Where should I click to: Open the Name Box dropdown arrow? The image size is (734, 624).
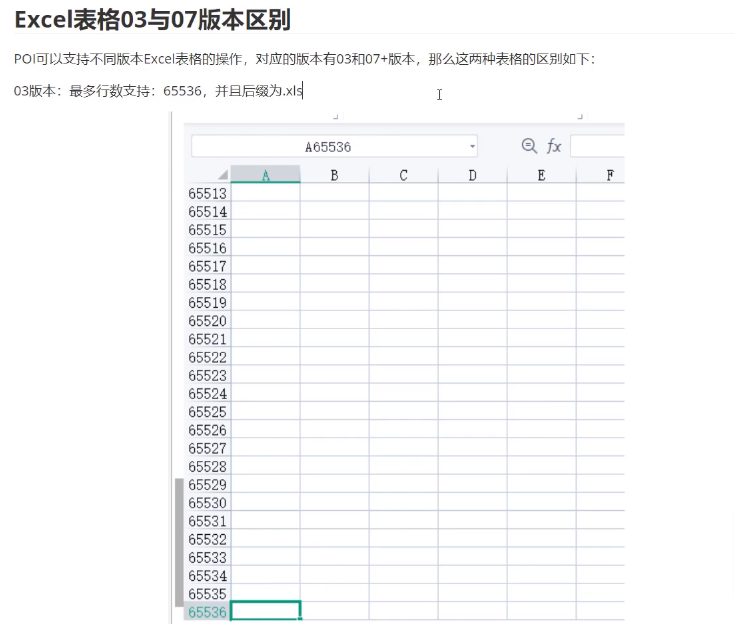click(x=472, y=147)
